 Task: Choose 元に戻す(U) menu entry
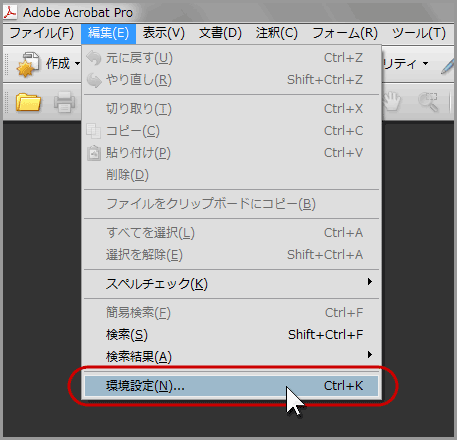pos(232,58)
